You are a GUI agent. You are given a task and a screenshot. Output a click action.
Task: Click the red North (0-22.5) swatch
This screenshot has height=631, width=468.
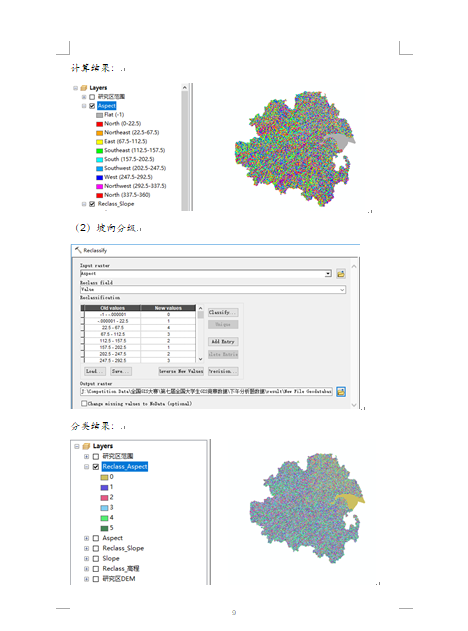pos(99,124)
